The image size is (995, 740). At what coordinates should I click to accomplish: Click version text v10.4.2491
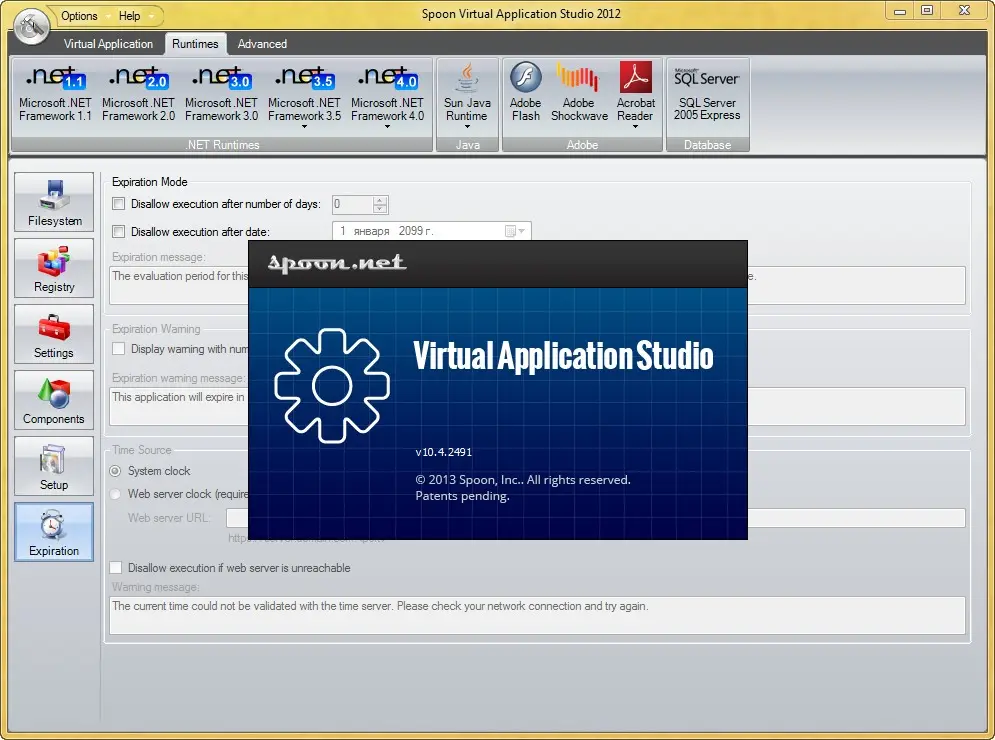coord(444,452)
